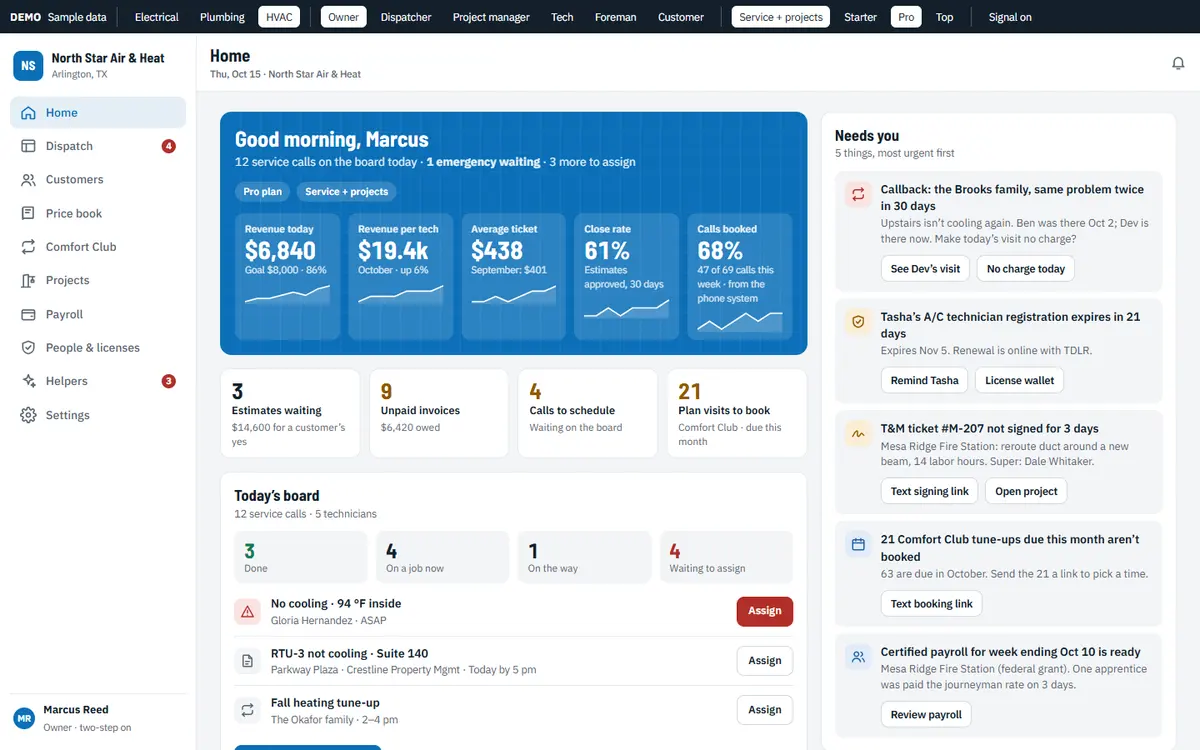Switch role to Customer
The image size is (1200, 750).
click(681, 17)
